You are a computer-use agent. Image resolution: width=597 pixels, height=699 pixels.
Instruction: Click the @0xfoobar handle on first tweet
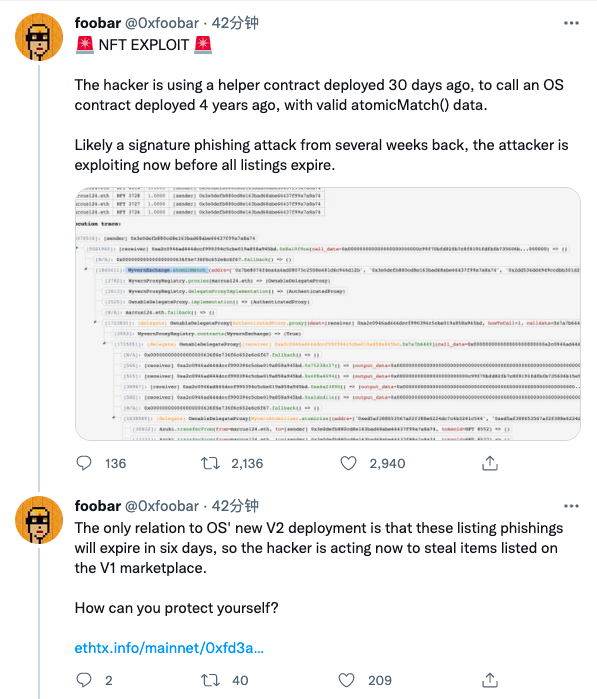(x=162, y=23)
